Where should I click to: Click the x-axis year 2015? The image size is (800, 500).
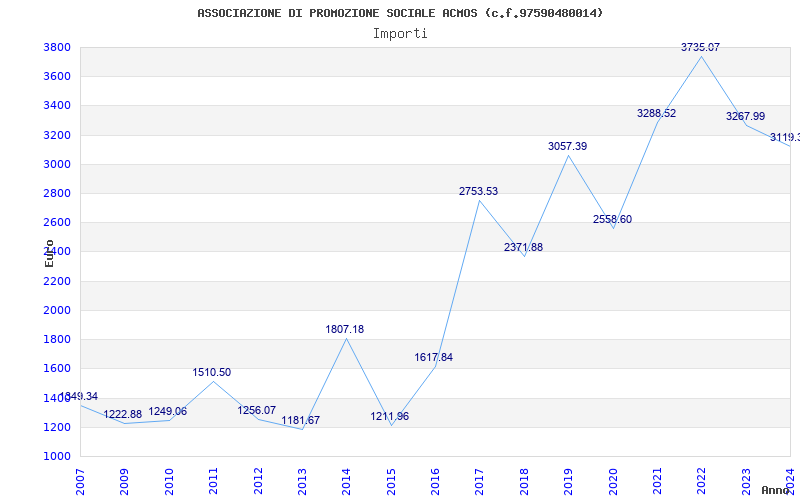[x=391, y=482]
